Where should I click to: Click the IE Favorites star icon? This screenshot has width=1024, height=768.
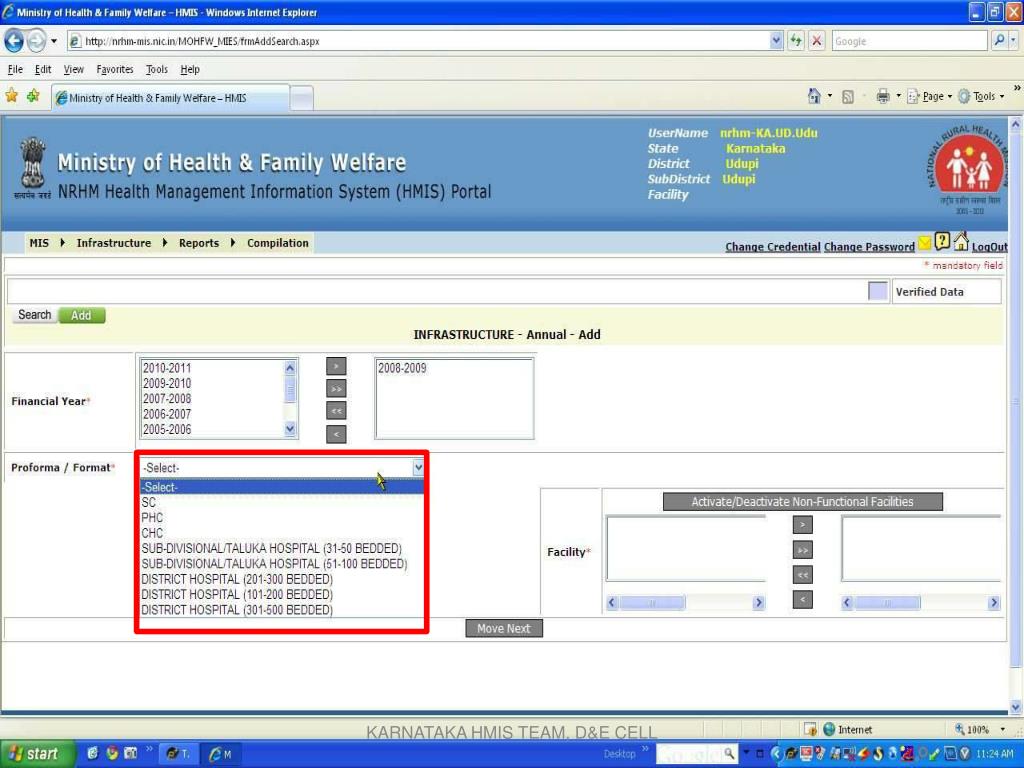pos(12,96)
